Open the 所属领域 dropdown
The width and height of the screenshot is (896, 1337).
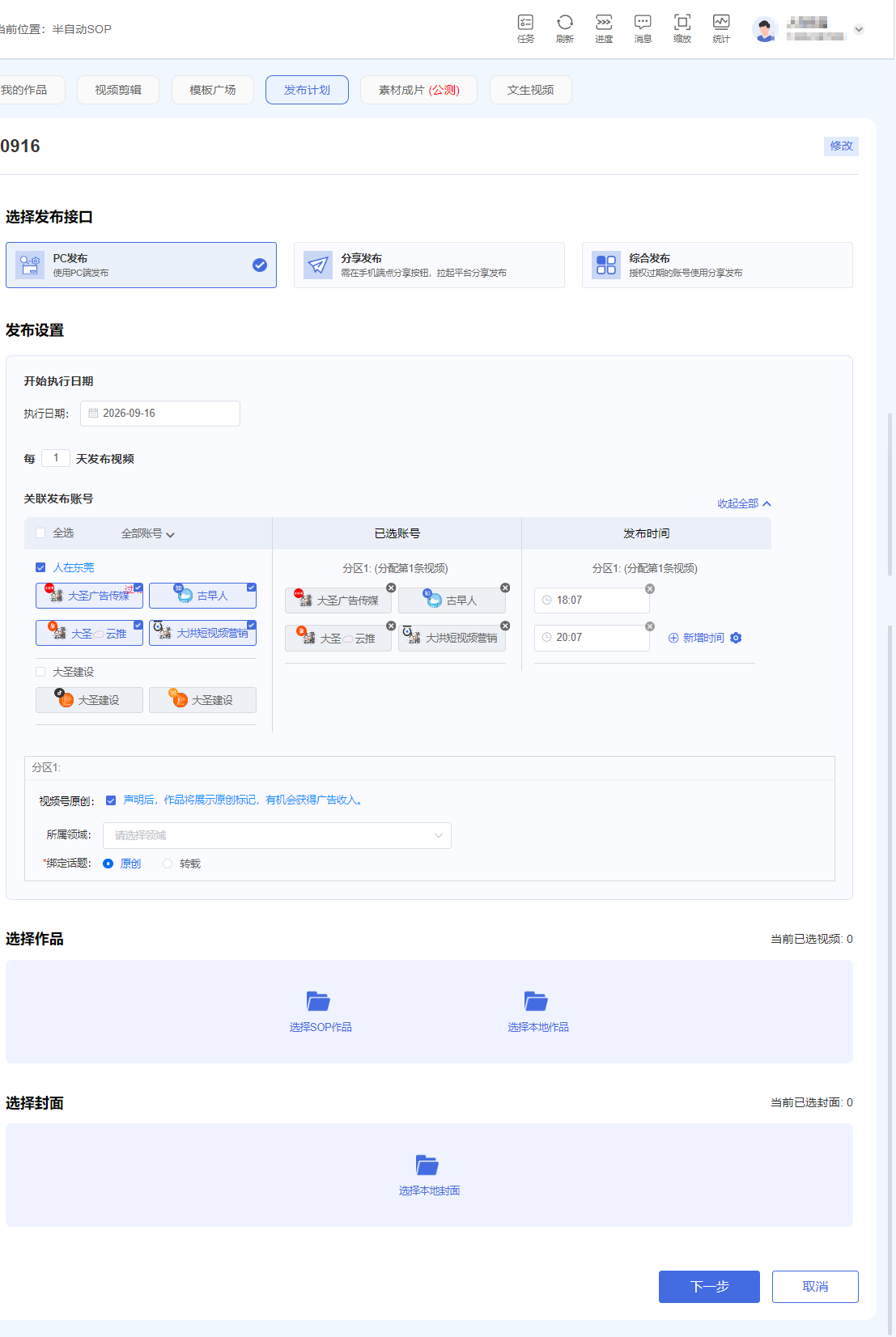[277, 835]
